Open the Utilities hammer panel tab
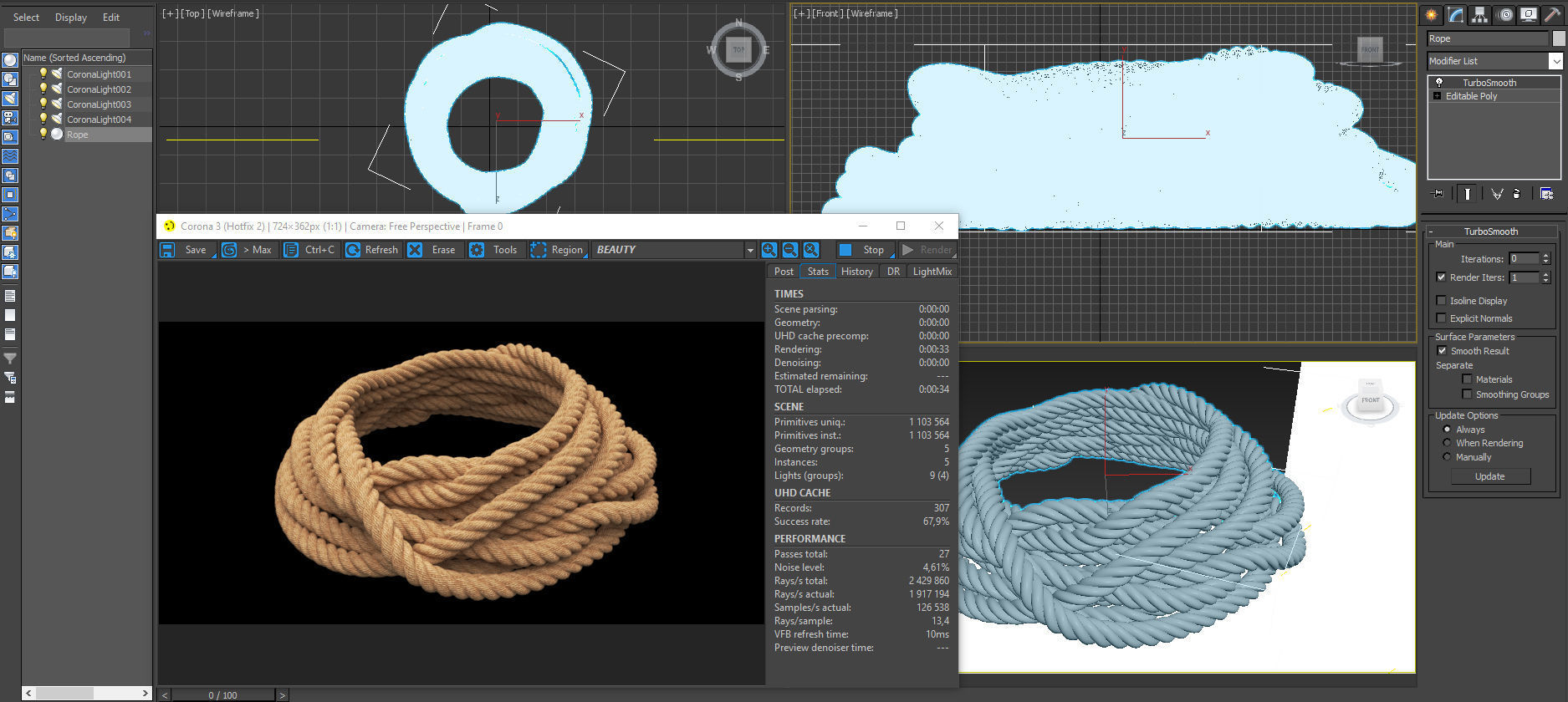The image size is (1568, 702). point(1553,15)
